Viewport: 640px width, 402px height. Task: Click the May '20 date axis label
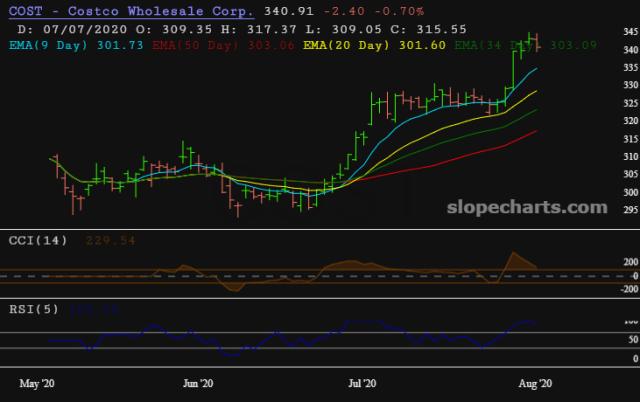(37, 383)
